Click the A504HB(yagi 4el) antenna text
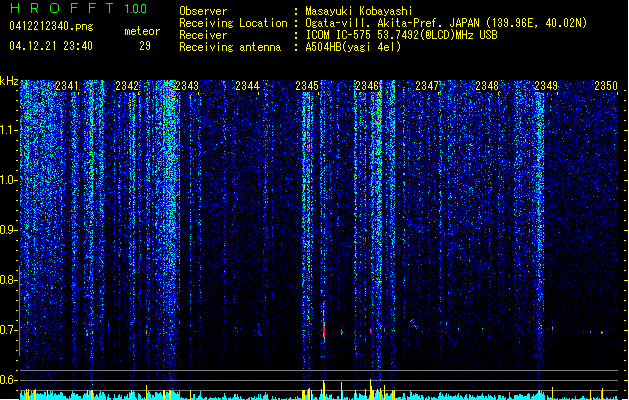The image size is (629, 400). coord(353,47)
